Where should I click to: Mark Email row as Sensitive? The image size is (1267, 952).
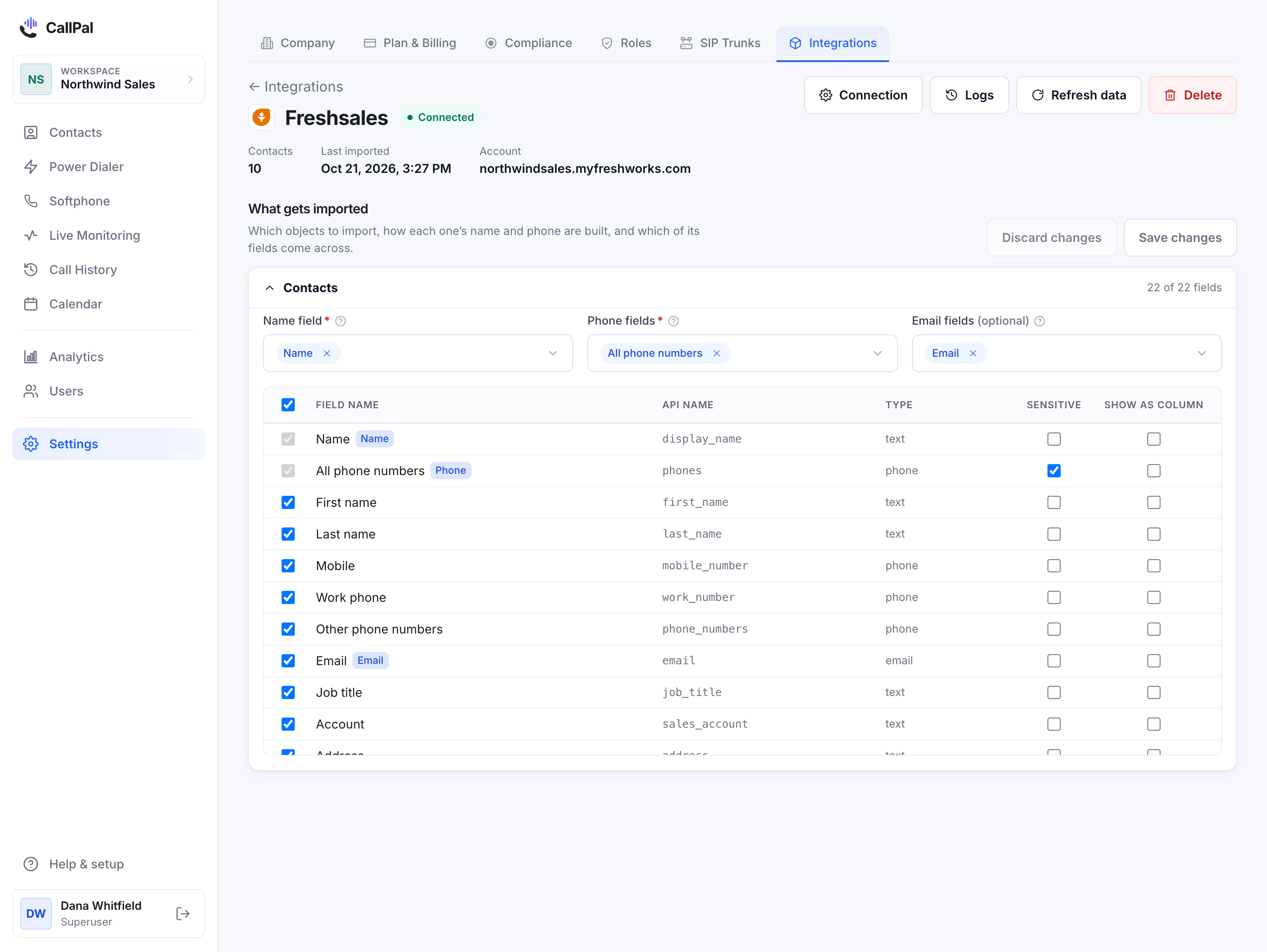[x=1054, y=661]
